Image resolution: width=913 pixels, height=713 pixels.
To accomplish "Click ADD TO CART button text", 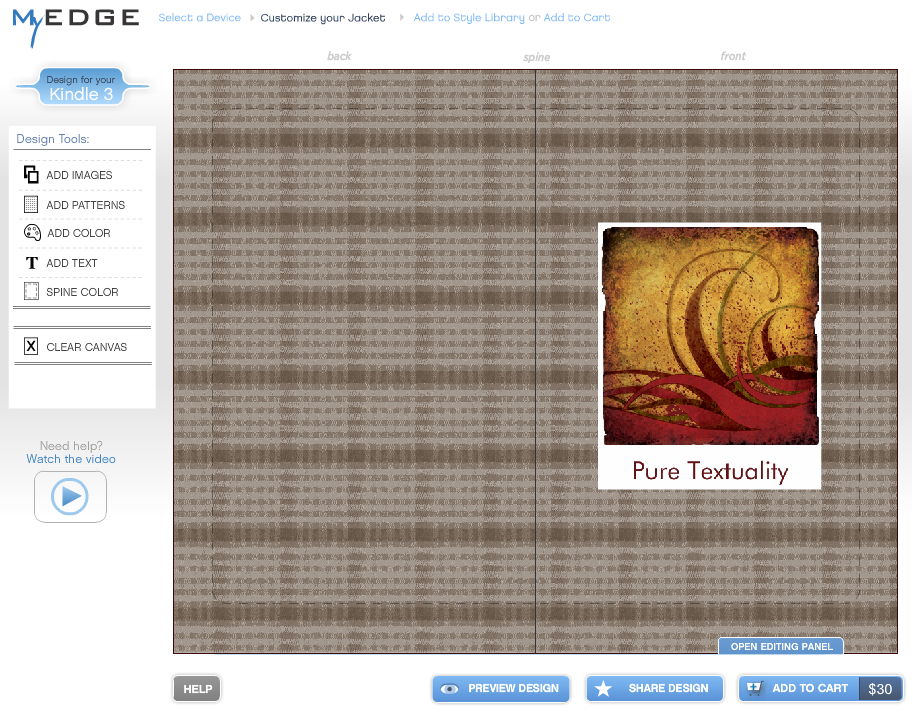I will pyautogui.click(x=810, y=689).
